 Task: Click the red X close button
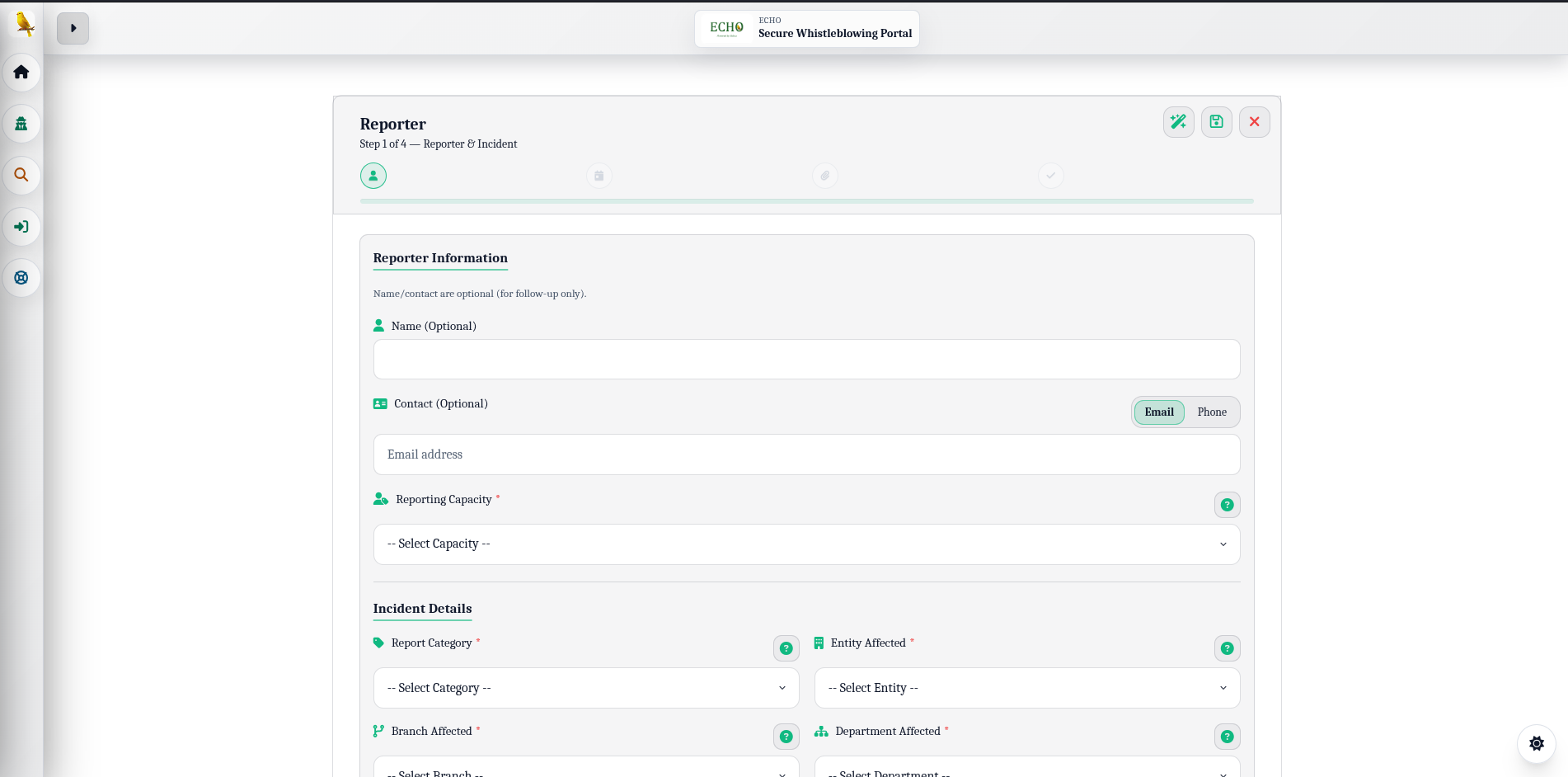pos(1254,121)
